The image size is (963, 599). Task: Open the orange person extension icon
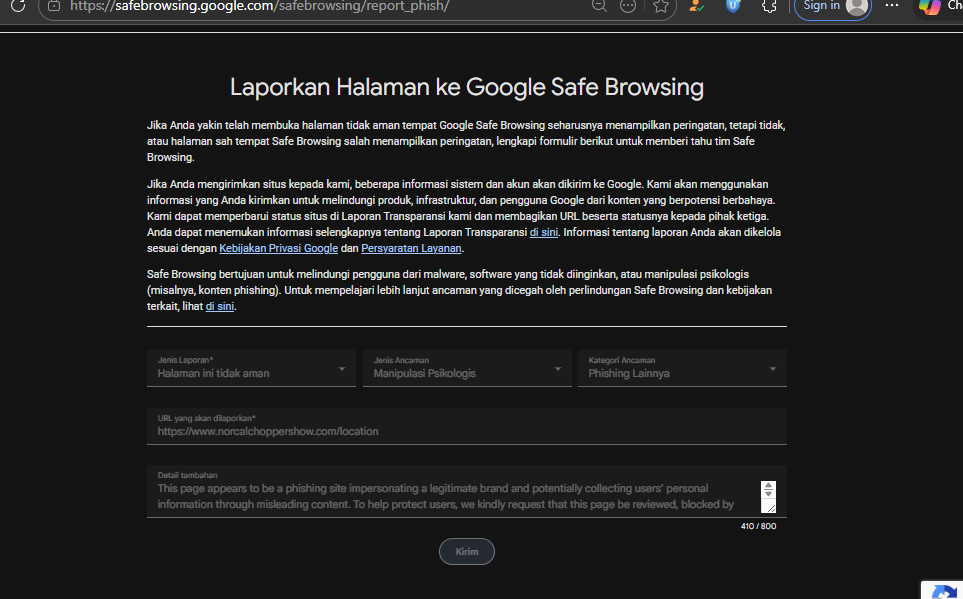[x=696, y=6]
